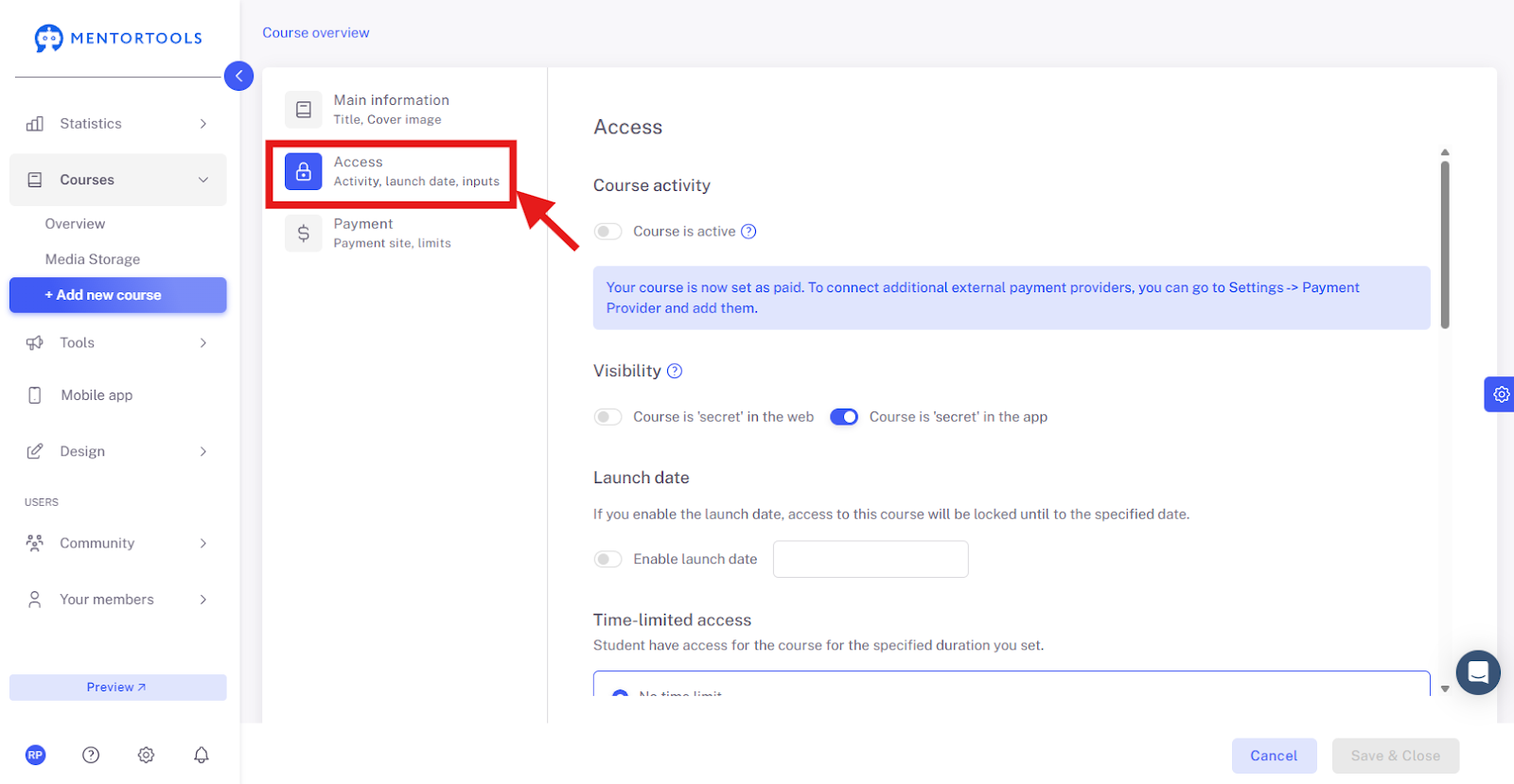Select the Access tab label
Screen dimensions: 1514x784
[x=358, y=162]
